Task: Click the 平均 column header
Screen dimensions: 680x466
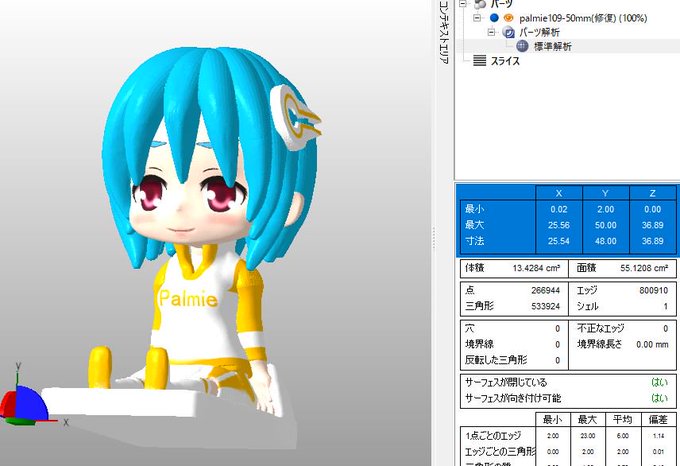Action: (622, 419)
